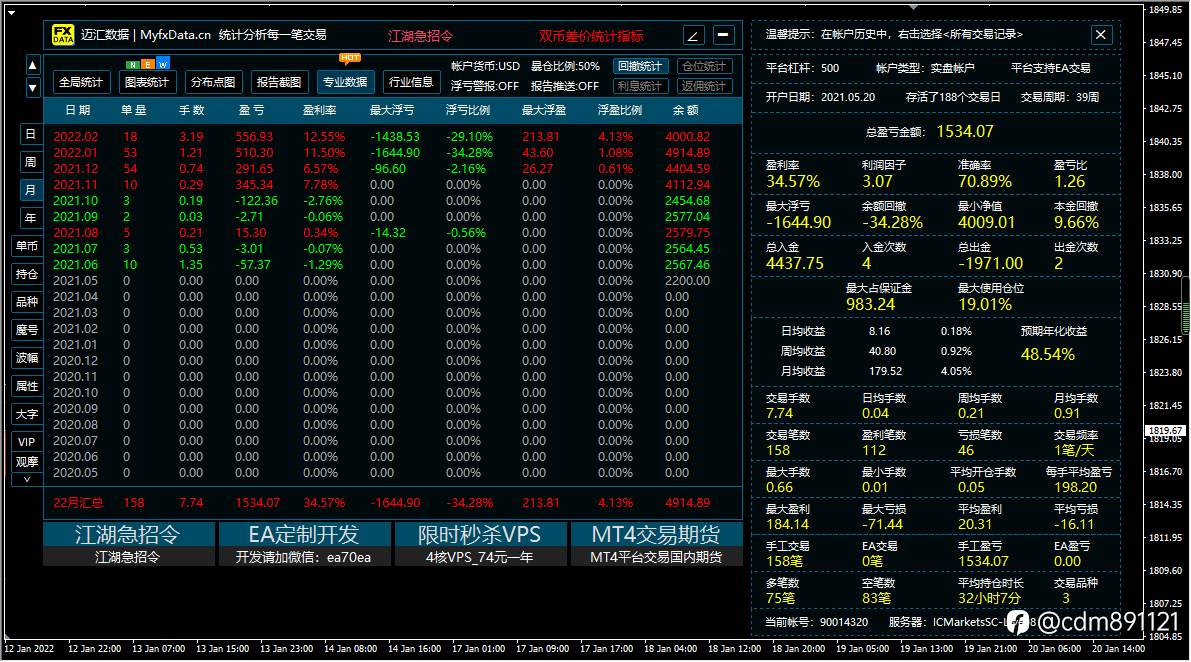Switch to weekly view with 周 button
The width and height of the screenshot is (1191, 662).
30,162
